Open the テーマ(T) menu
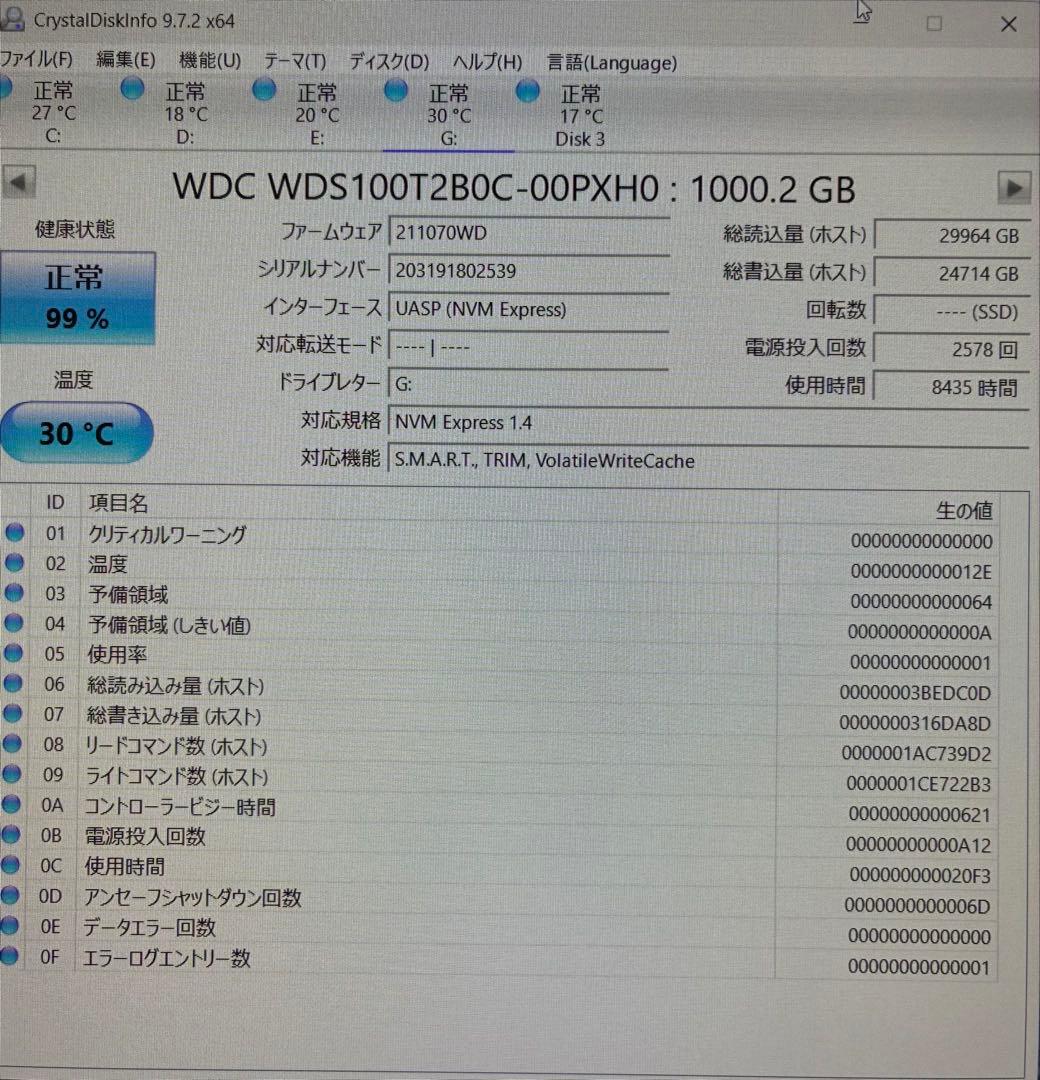Image resolution: width=1040 pixels, height=1080 pixels. tap(293, 62)
